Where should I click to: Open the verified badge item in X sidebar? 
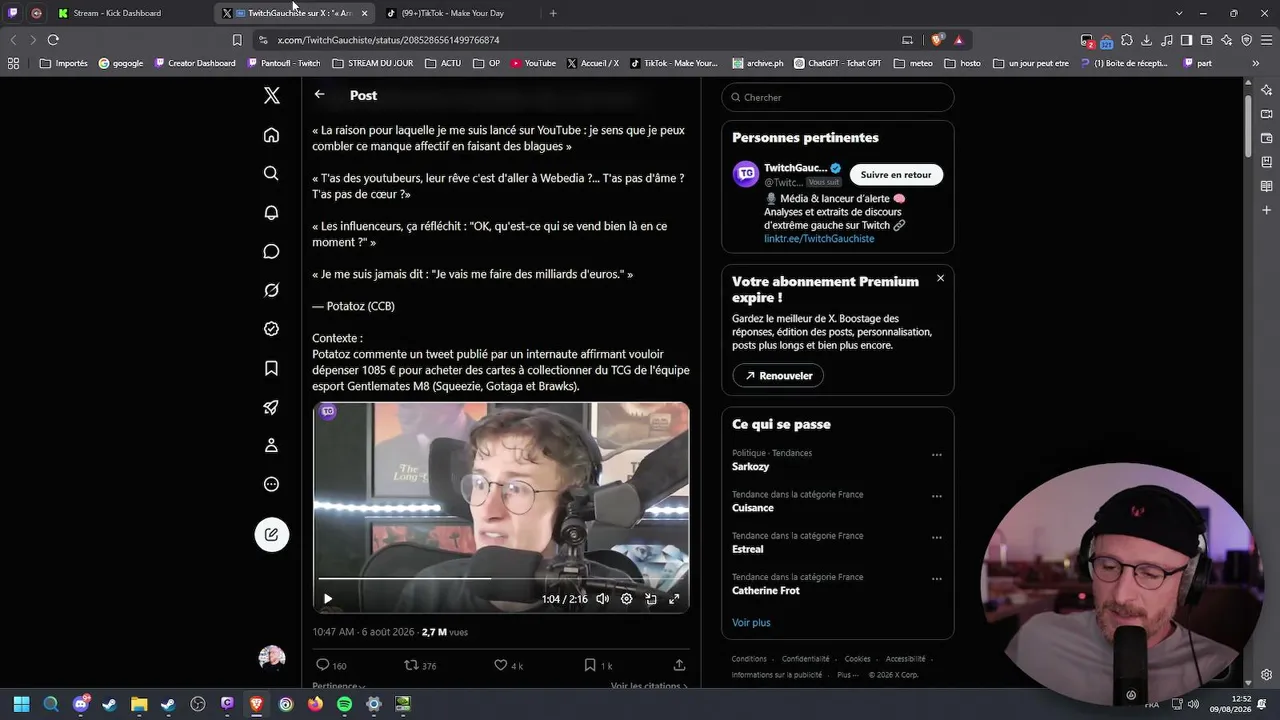(271, 329)
